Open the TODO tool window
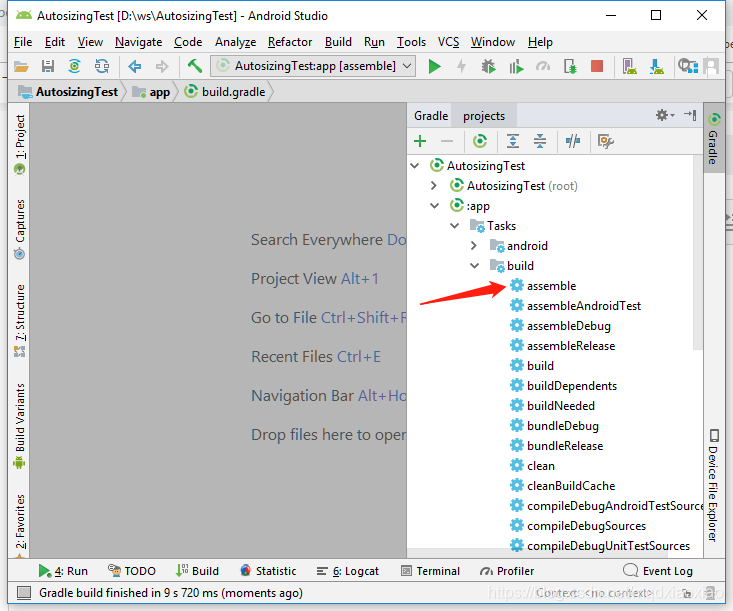Viewport: 733px width, 611px height. click(132, 571)
